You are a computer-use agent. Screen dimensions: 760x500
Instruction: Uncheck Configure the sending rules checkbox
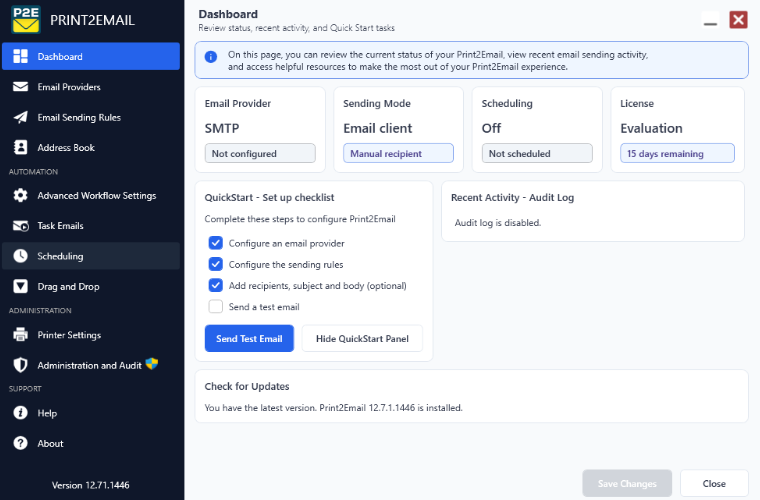click(216, 264)
